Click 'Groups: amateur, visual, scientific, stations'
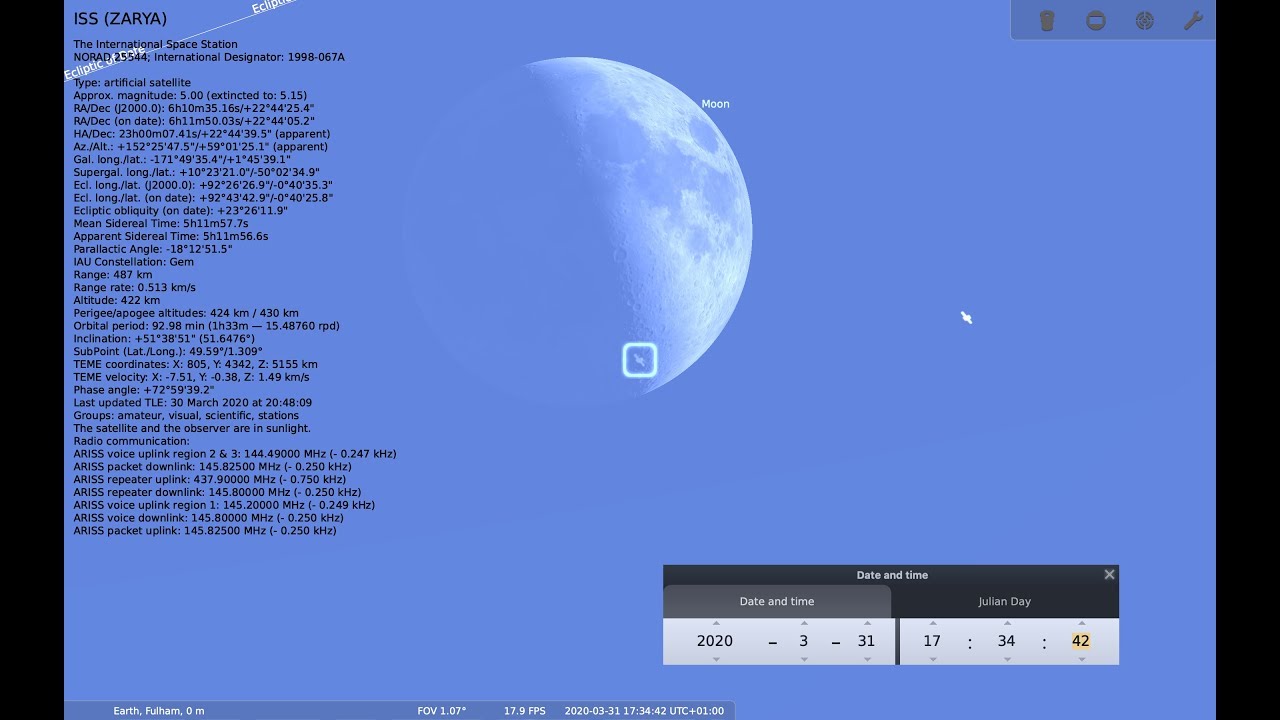The width and height of the screenshot is (1280, 720). point(186,416)
